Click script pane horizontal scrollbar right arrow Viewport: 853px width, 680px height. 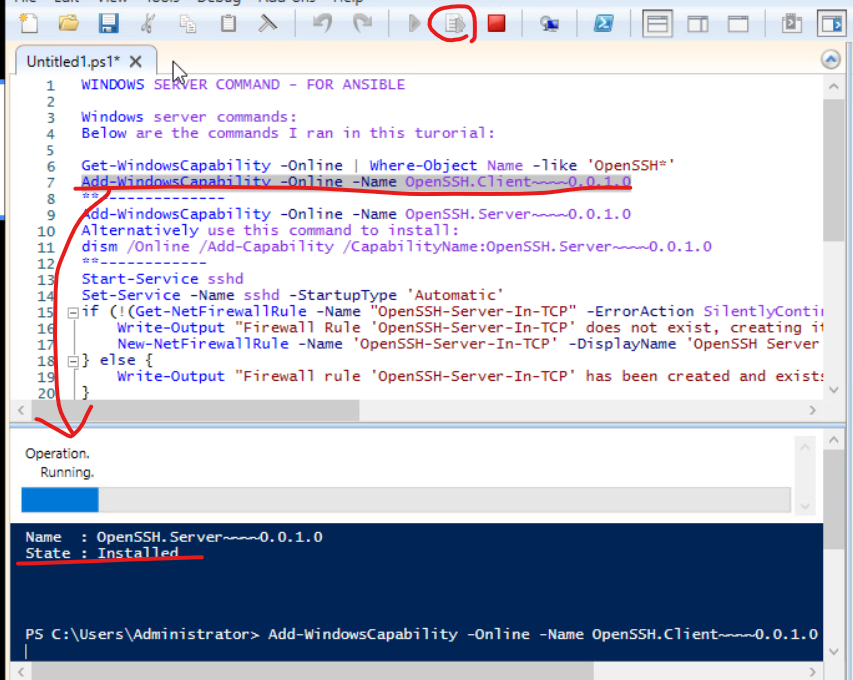[x=813, y=410]
